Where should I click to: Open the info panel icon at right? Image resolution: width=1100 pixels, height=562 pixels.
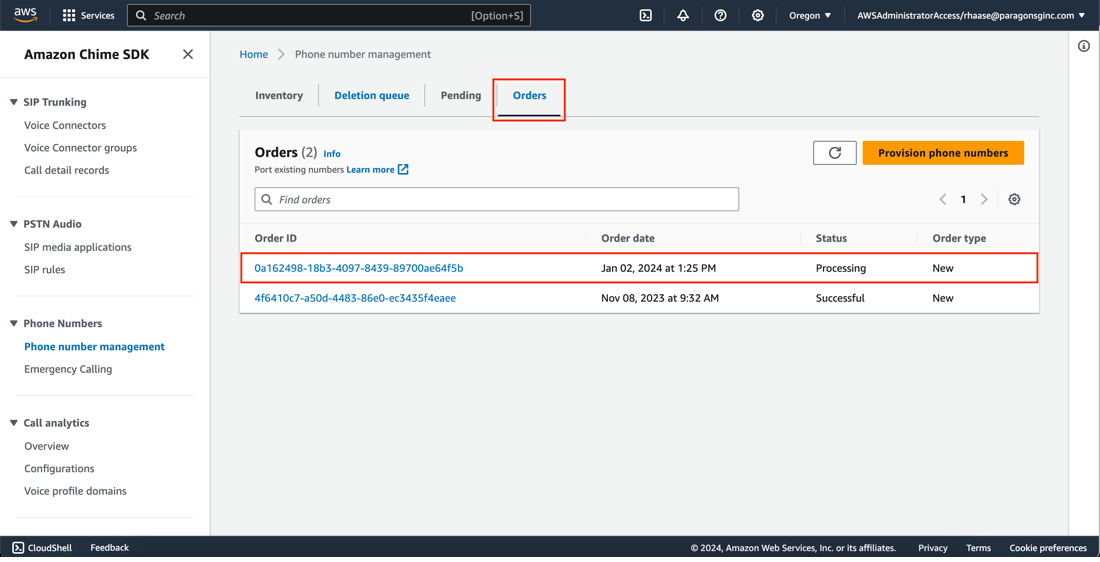(1084, 46)
